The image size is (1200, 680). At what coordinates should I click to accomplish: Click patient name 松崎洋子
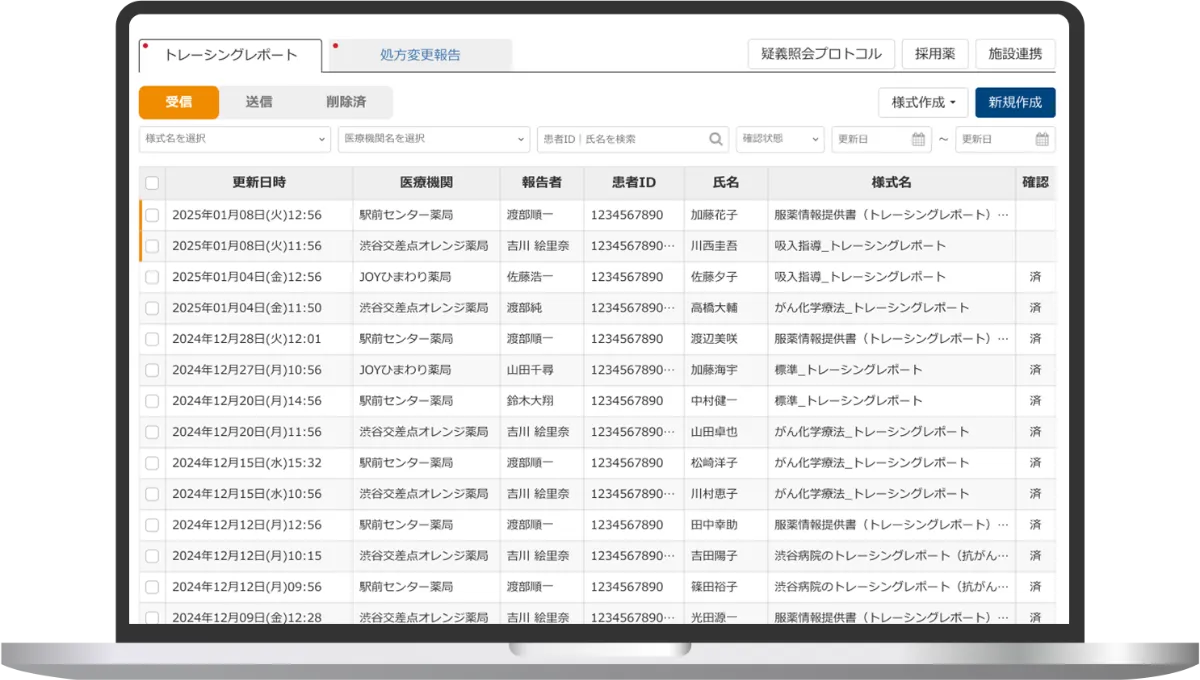coord(714,463)
